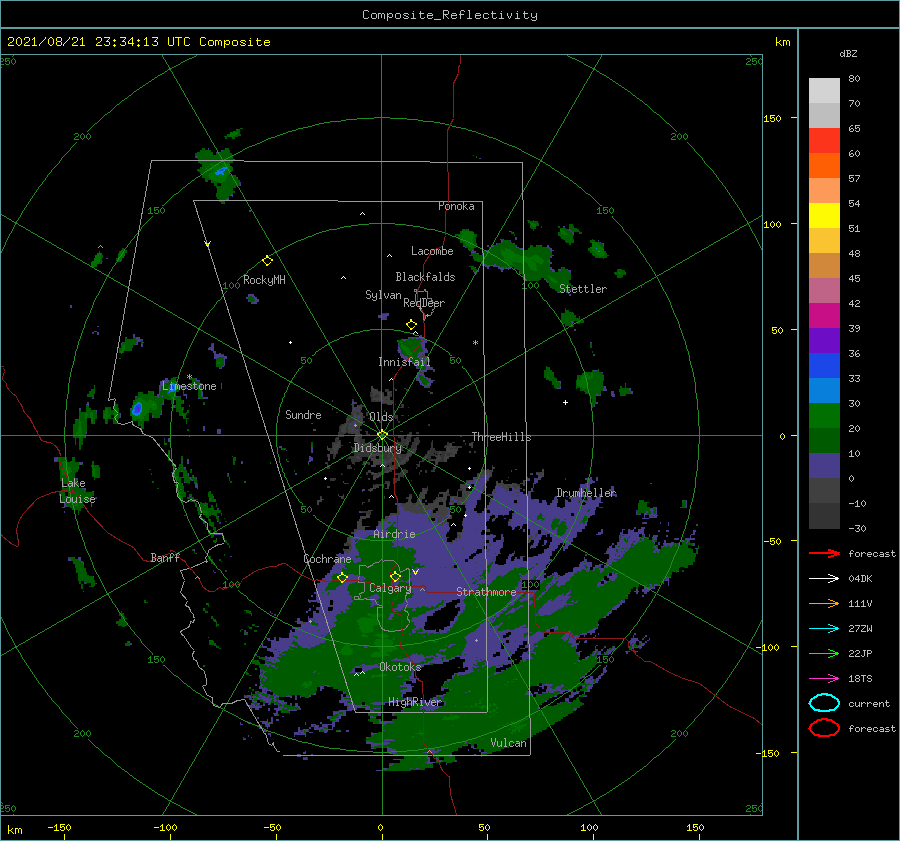Click the 'Strathmore' town label
900x841 pixels.
click(x=486, y=592)
